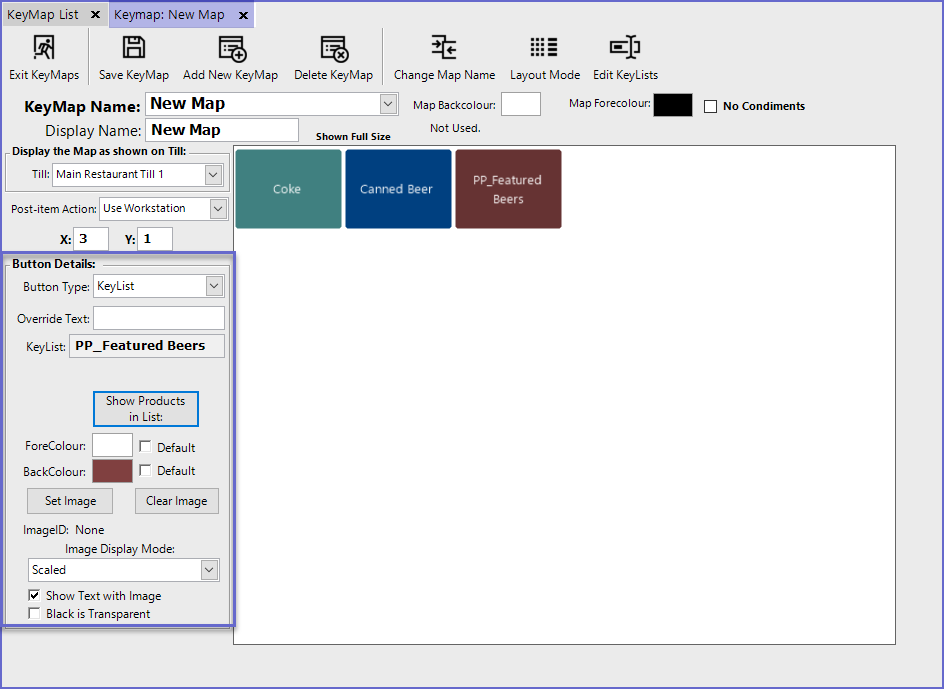Switch to the KeyMap List tab
The width and height of the screenshot is (944, 689).
(43, 15)
